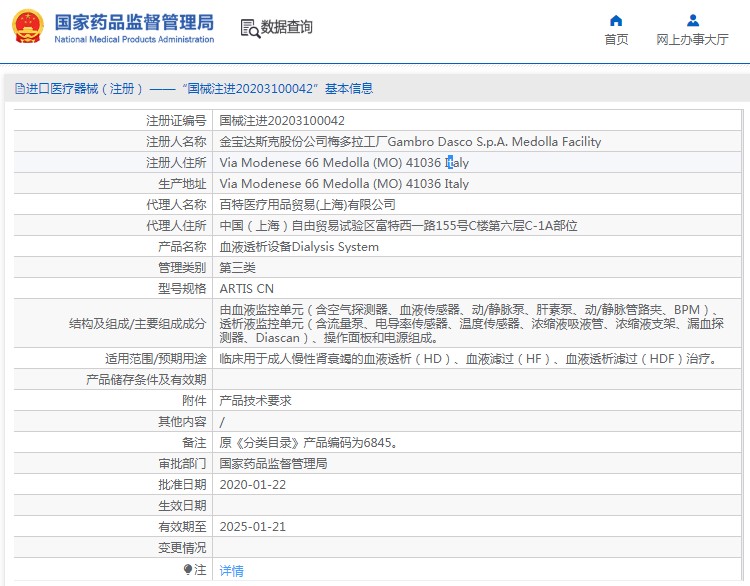
Task: Click the approval date 2020-01-22
Action: 252,485
